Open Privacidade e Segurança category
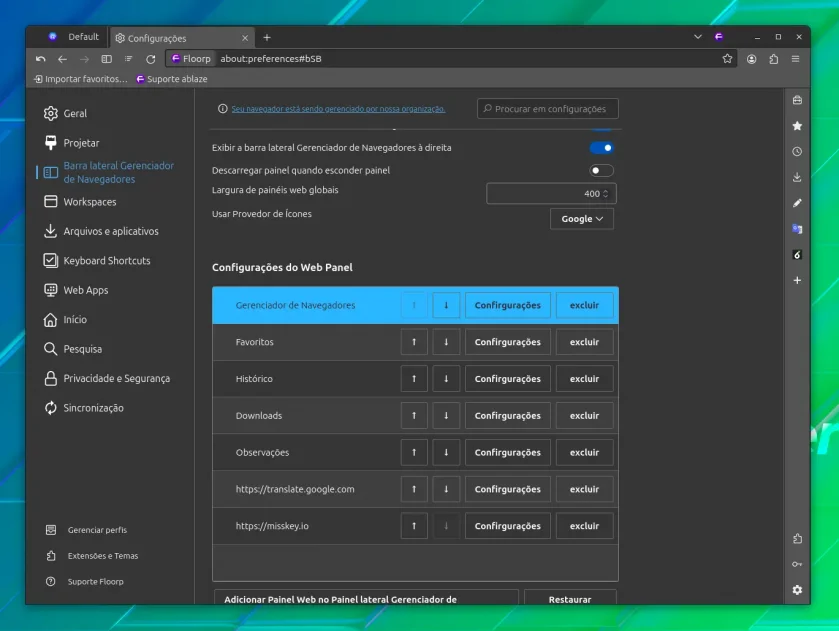 point(107,379)
